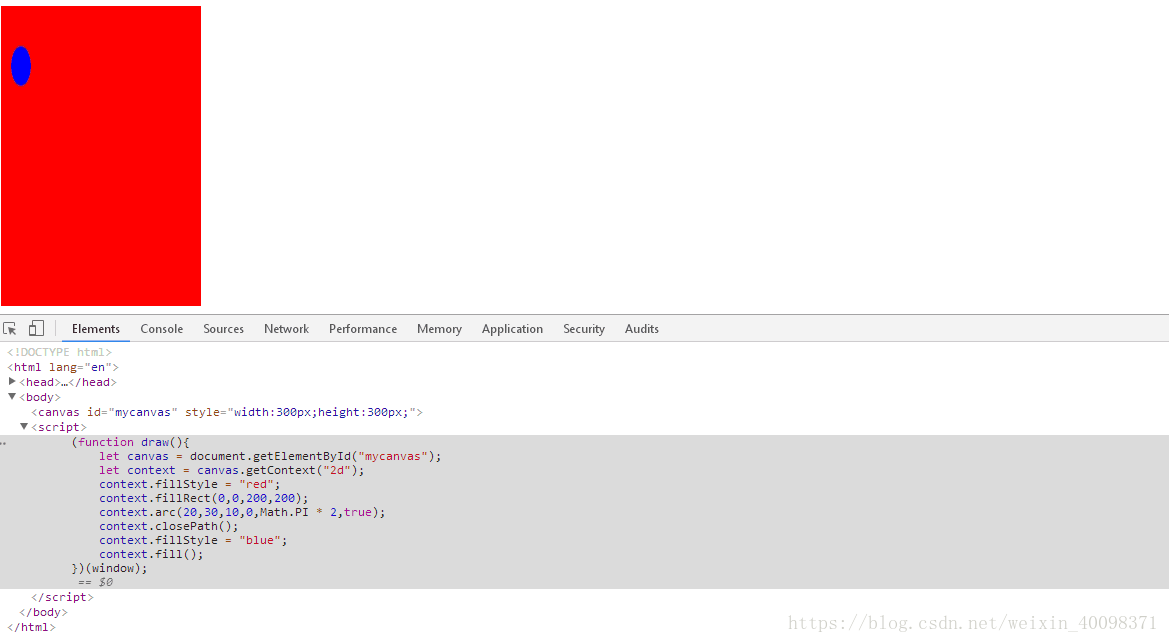
Task: Switch to the Elements tab
Action: (95, 329)
